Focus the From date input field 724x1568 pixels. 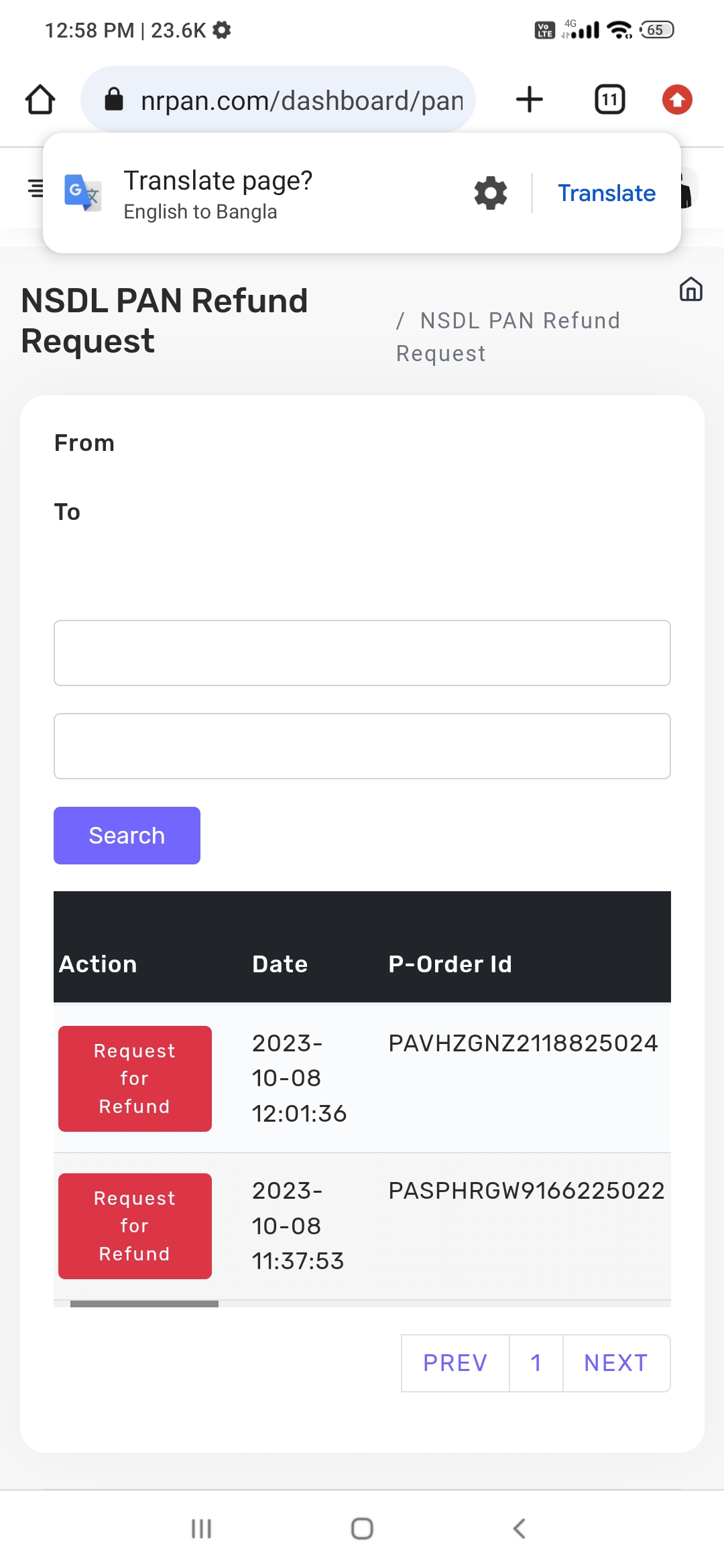click(x=362, y=653)
